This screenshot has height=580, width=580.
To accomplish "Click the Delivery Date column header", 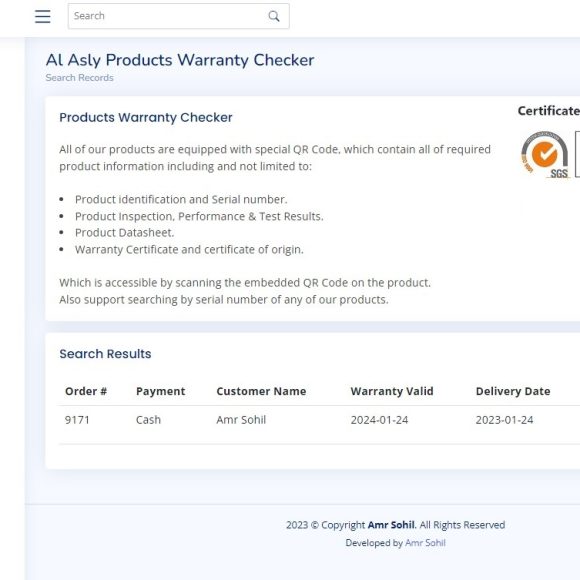I will [513, 391].
